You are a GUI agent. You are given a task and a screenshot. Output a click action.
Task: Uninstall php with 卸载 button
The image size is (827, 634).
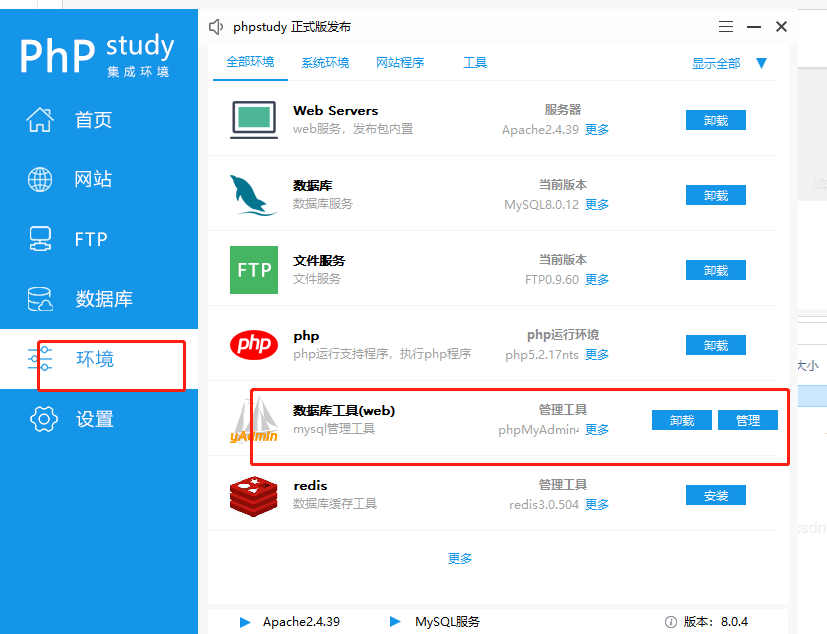click(716, 345)
